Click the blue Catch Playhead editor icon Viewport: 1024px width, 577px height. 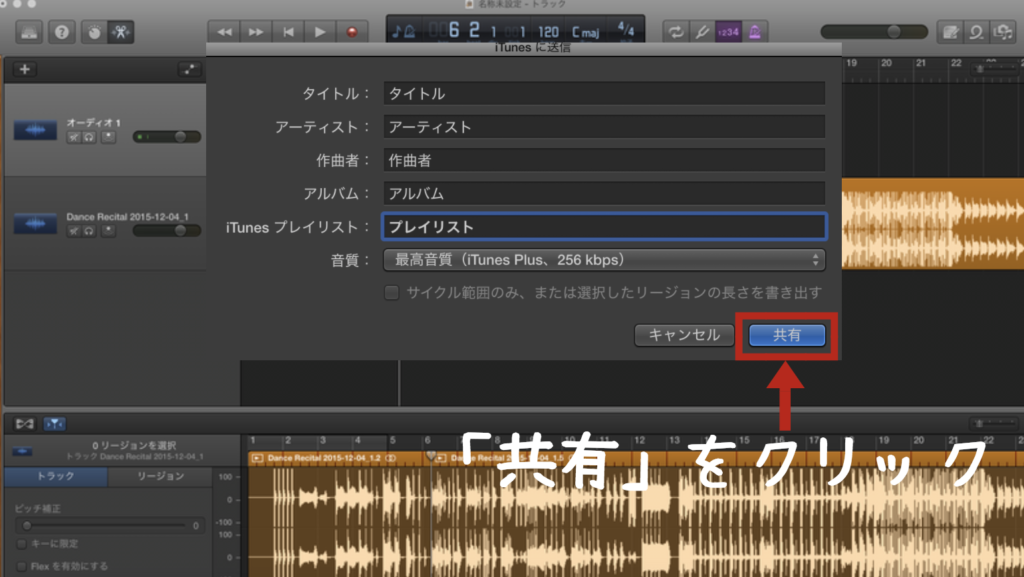coord(54,424)
